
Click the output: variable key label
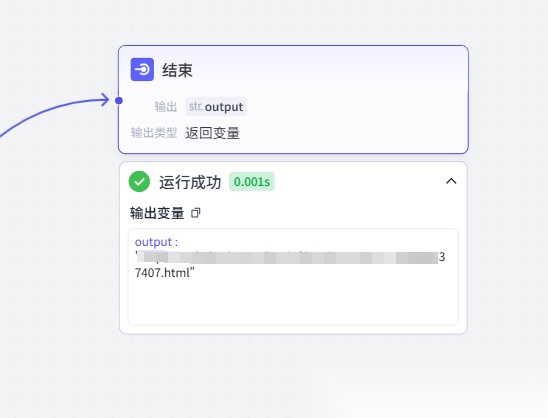(x=157, y=242)
